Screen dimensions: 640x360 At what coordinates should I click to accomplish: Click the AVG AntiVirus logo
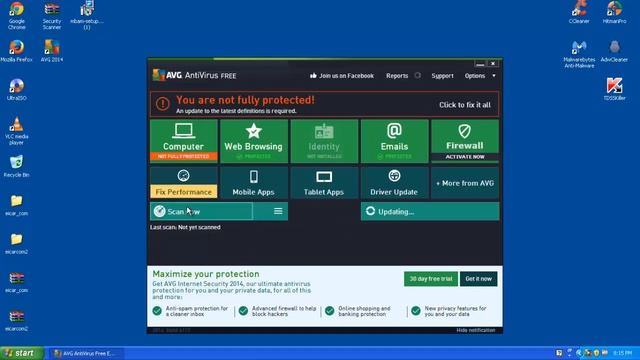tap(194, 75)
